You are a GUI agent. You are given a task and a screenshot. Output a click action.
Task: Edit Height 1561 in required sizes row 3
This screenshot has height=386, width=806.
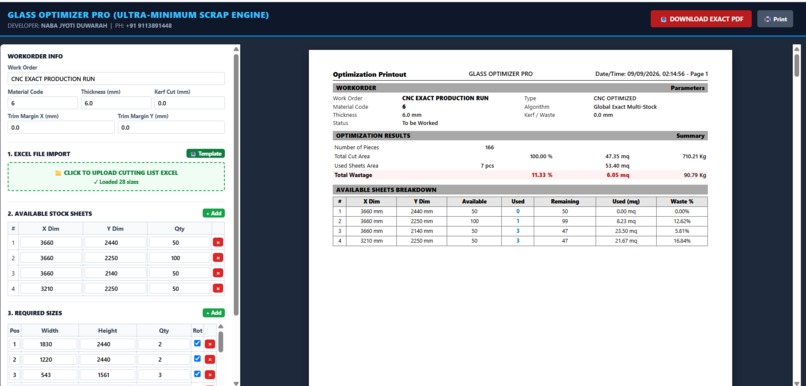(x=107, y=375)
